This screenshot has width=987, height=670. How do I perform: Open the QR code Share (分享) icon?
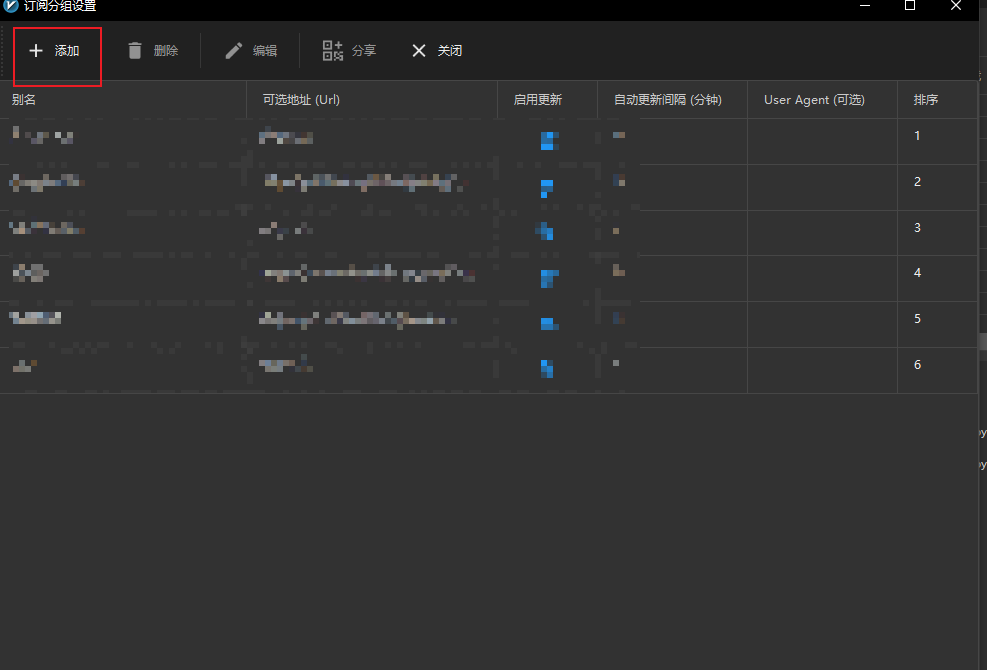(333, 51)
